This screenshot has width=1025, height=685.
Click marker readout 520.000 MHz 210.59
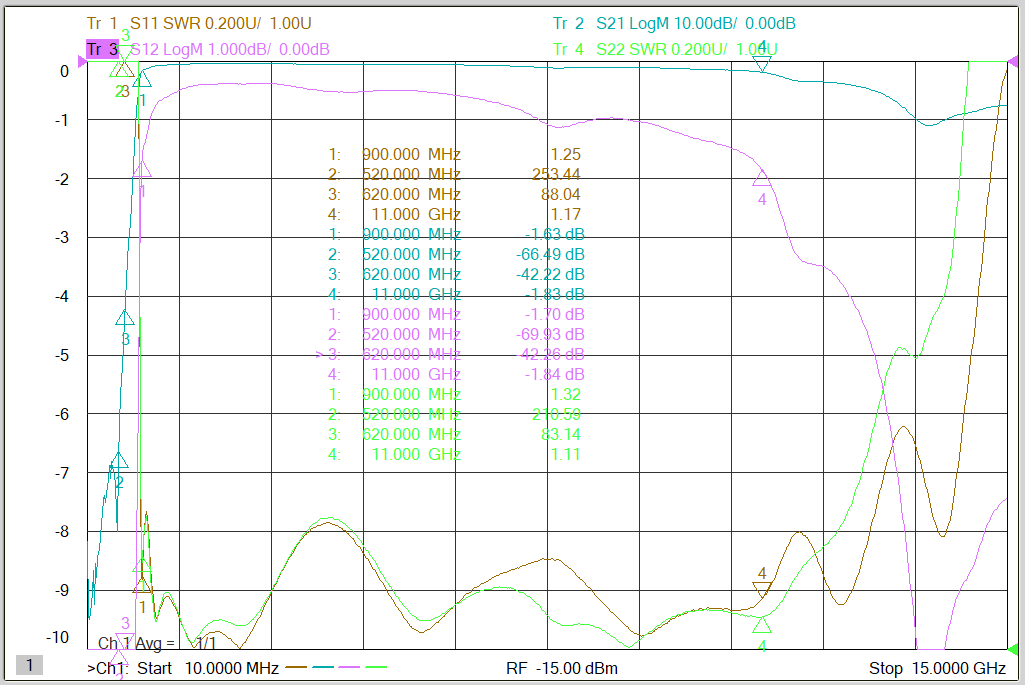tap(454, 414)
